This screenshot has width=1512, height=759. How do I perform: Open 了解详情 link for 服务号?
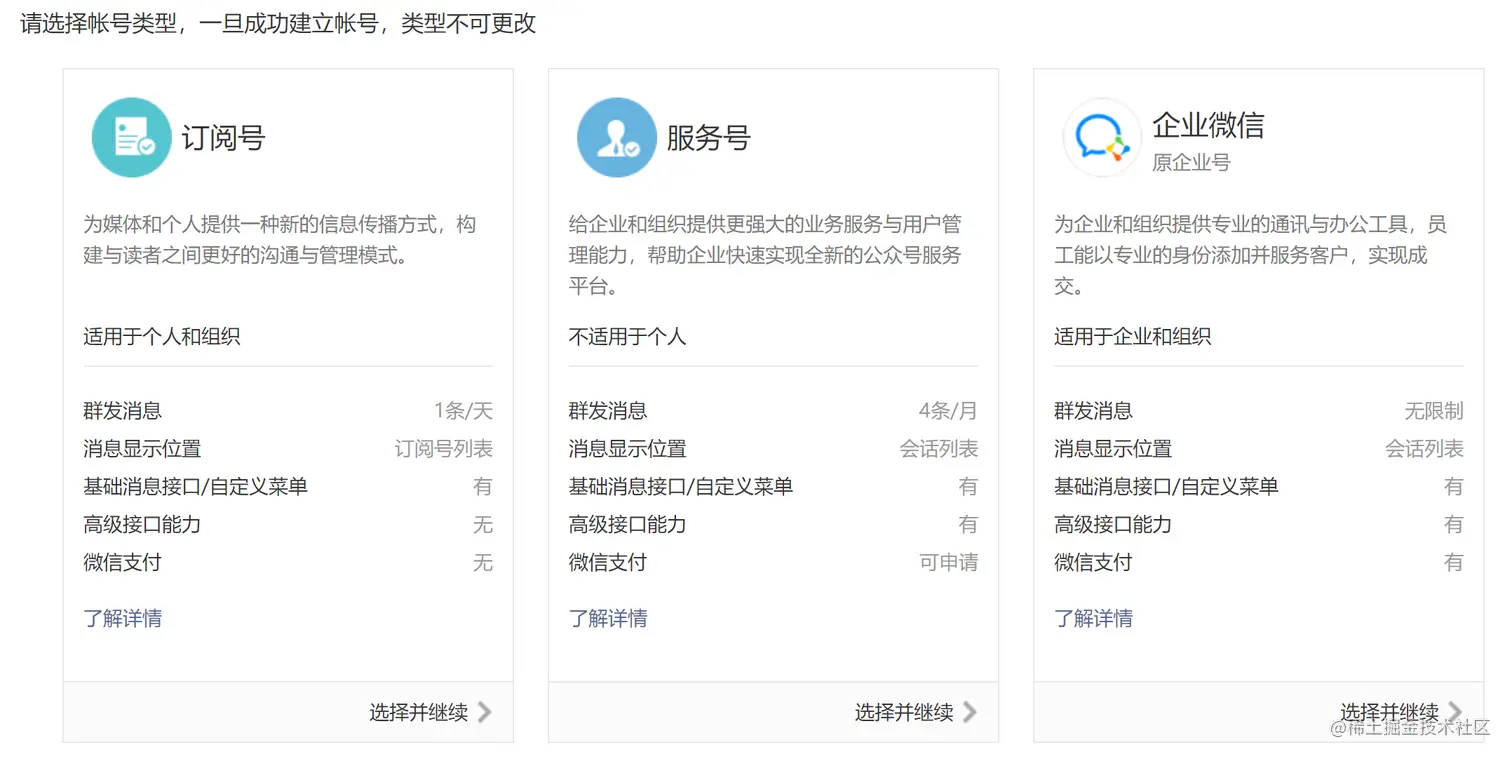pyautogui.click(x=608, y=618)
